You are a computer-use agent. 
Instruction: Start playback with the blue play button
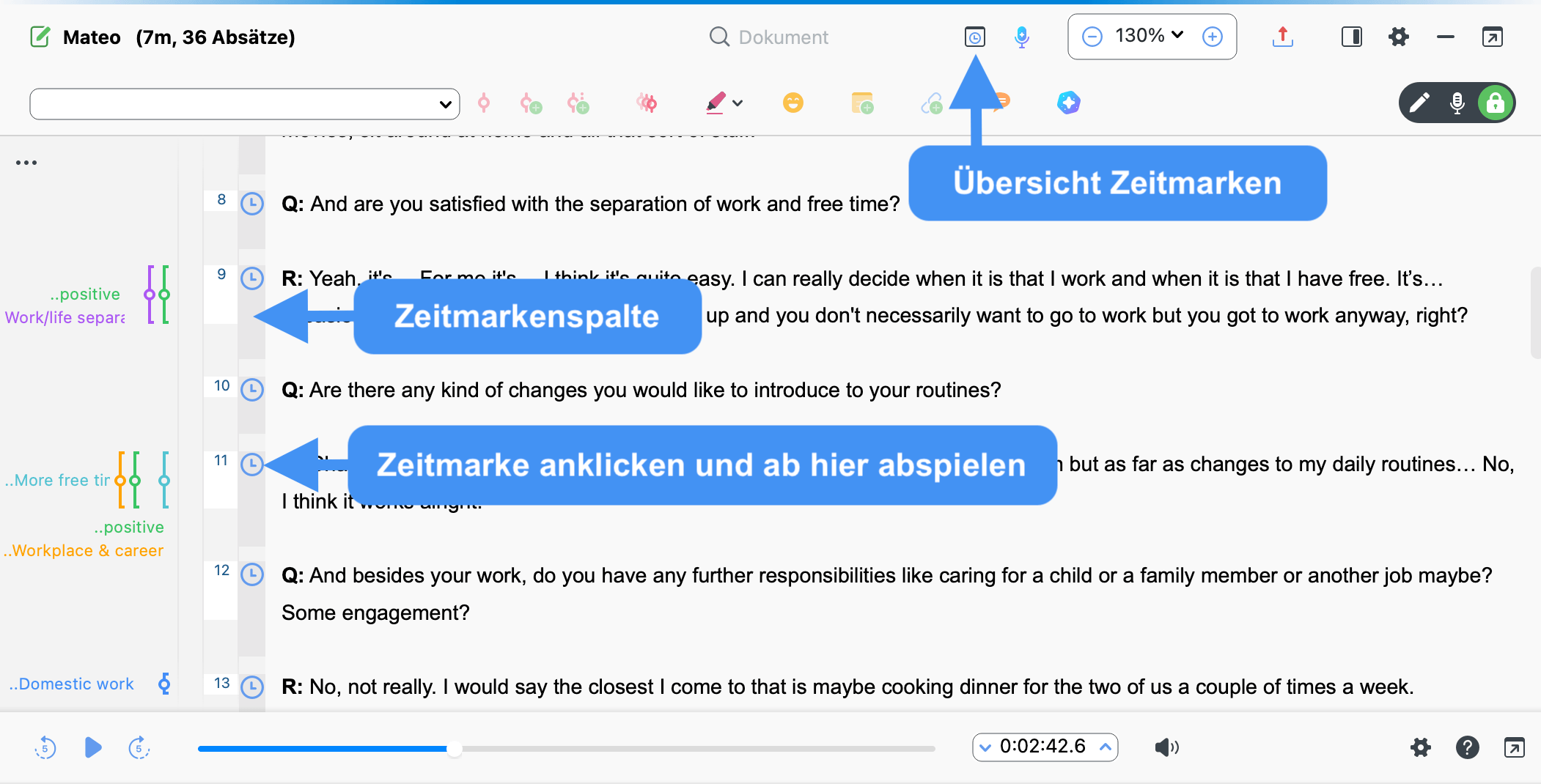93,747
